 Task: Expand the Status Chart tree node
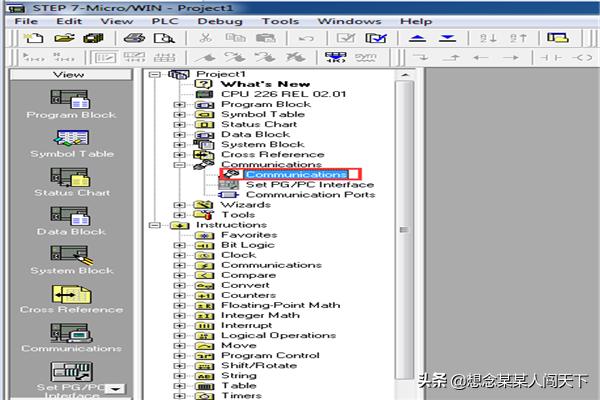point(179,124)
